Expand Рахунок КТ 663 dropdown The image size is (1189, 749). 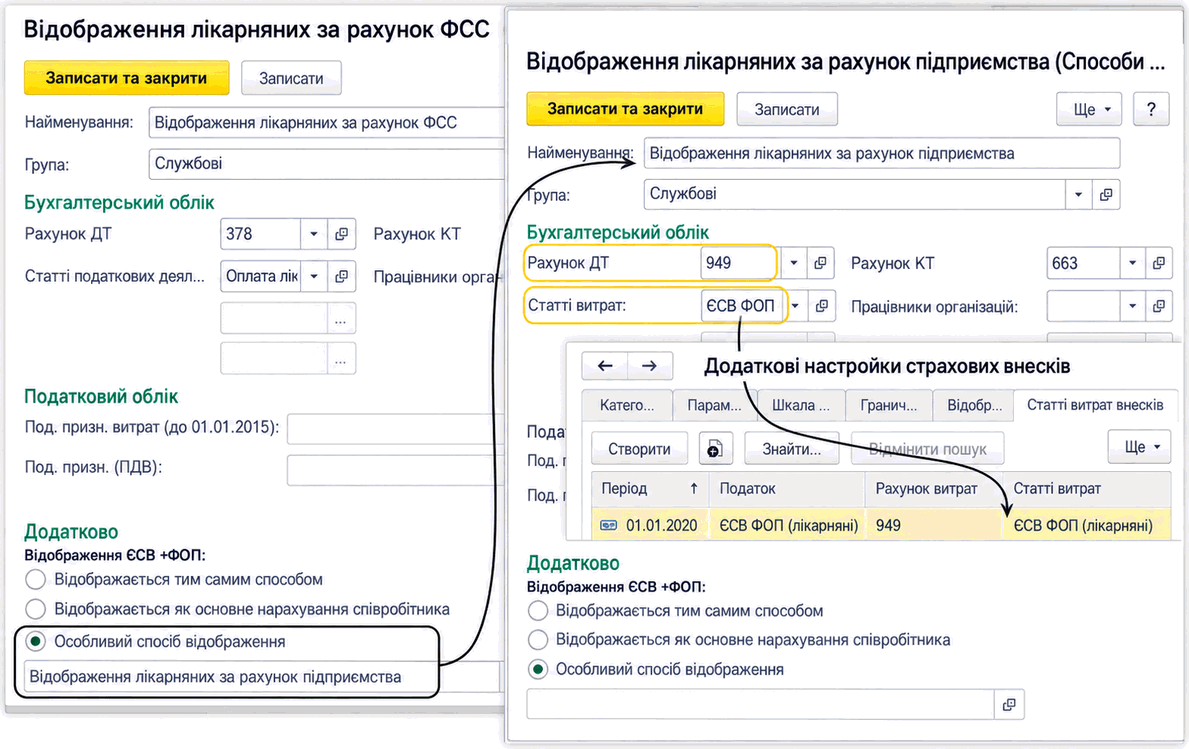[1132, 263]
